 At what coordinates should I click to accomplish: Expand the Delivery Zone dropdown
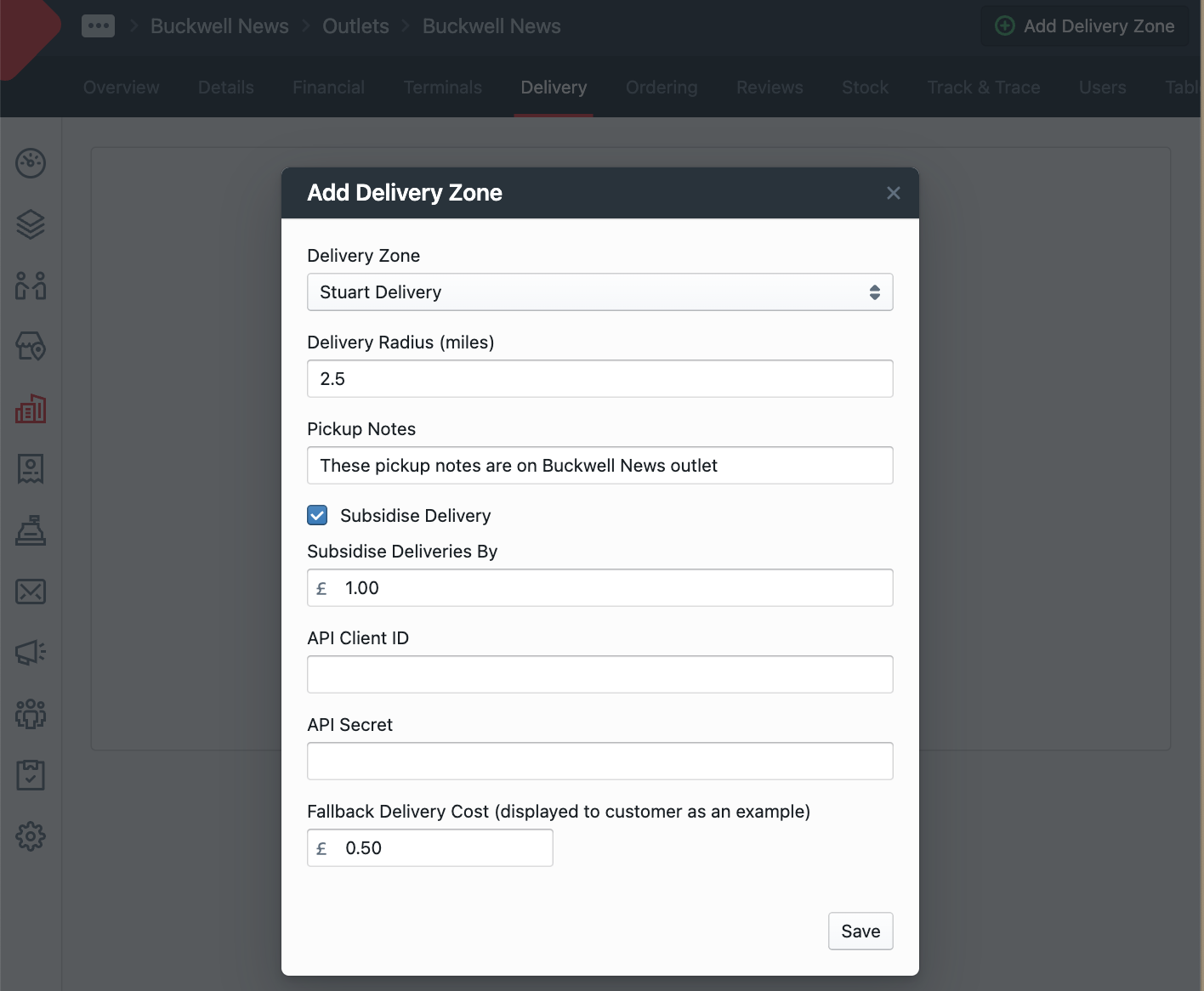[x=599, y=292]
